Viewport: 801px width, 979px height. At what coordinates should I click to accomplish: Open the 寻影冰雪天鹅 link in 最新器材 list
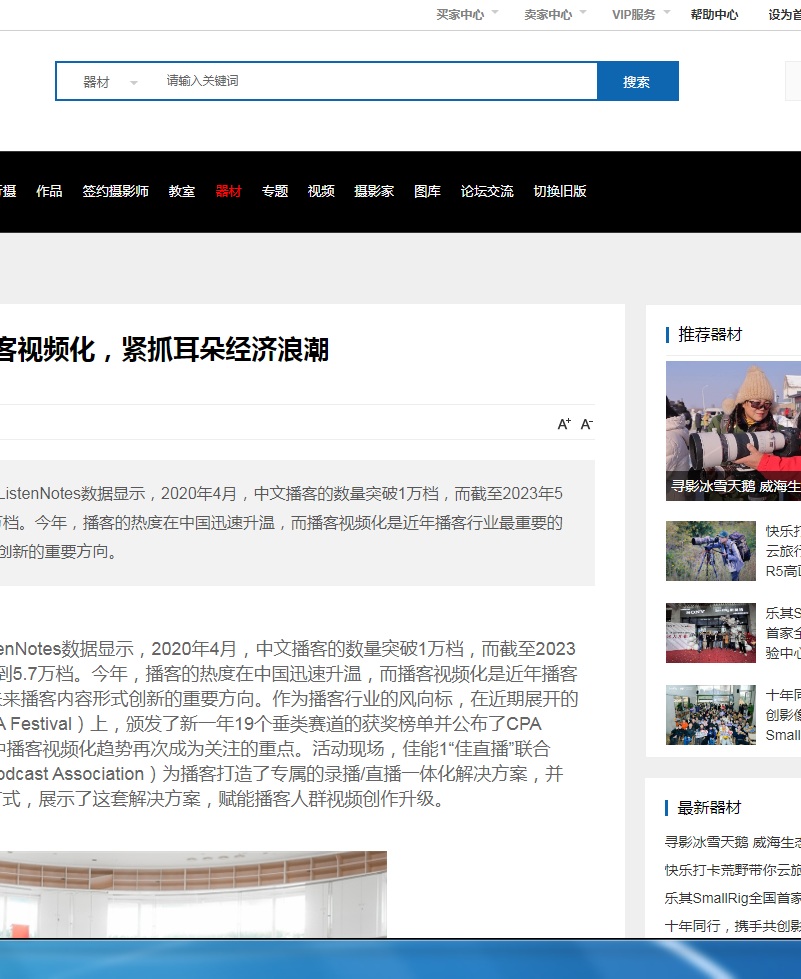point(732,842)
